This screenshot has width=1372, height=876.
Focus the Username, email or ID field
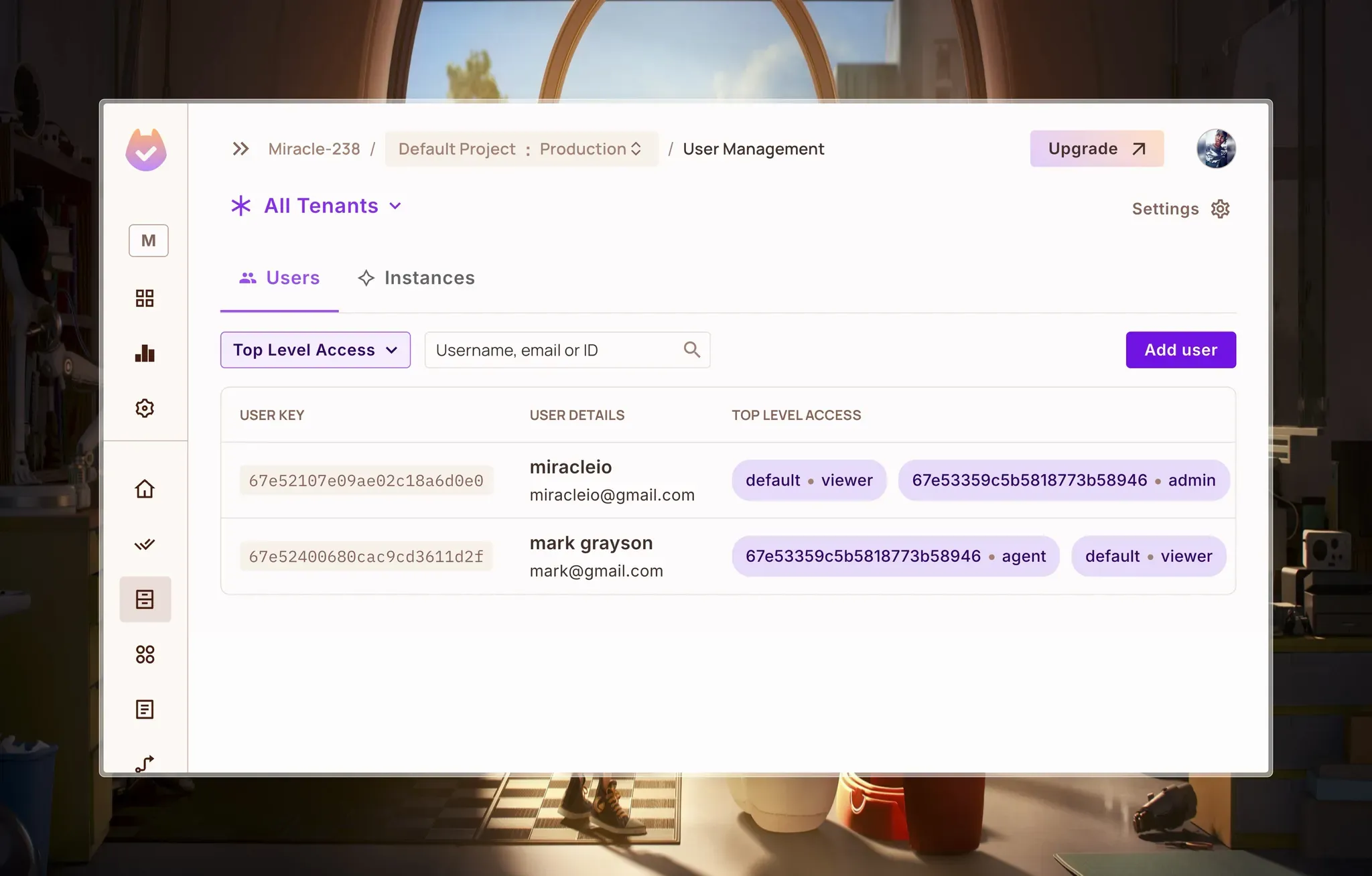point(553,350)
